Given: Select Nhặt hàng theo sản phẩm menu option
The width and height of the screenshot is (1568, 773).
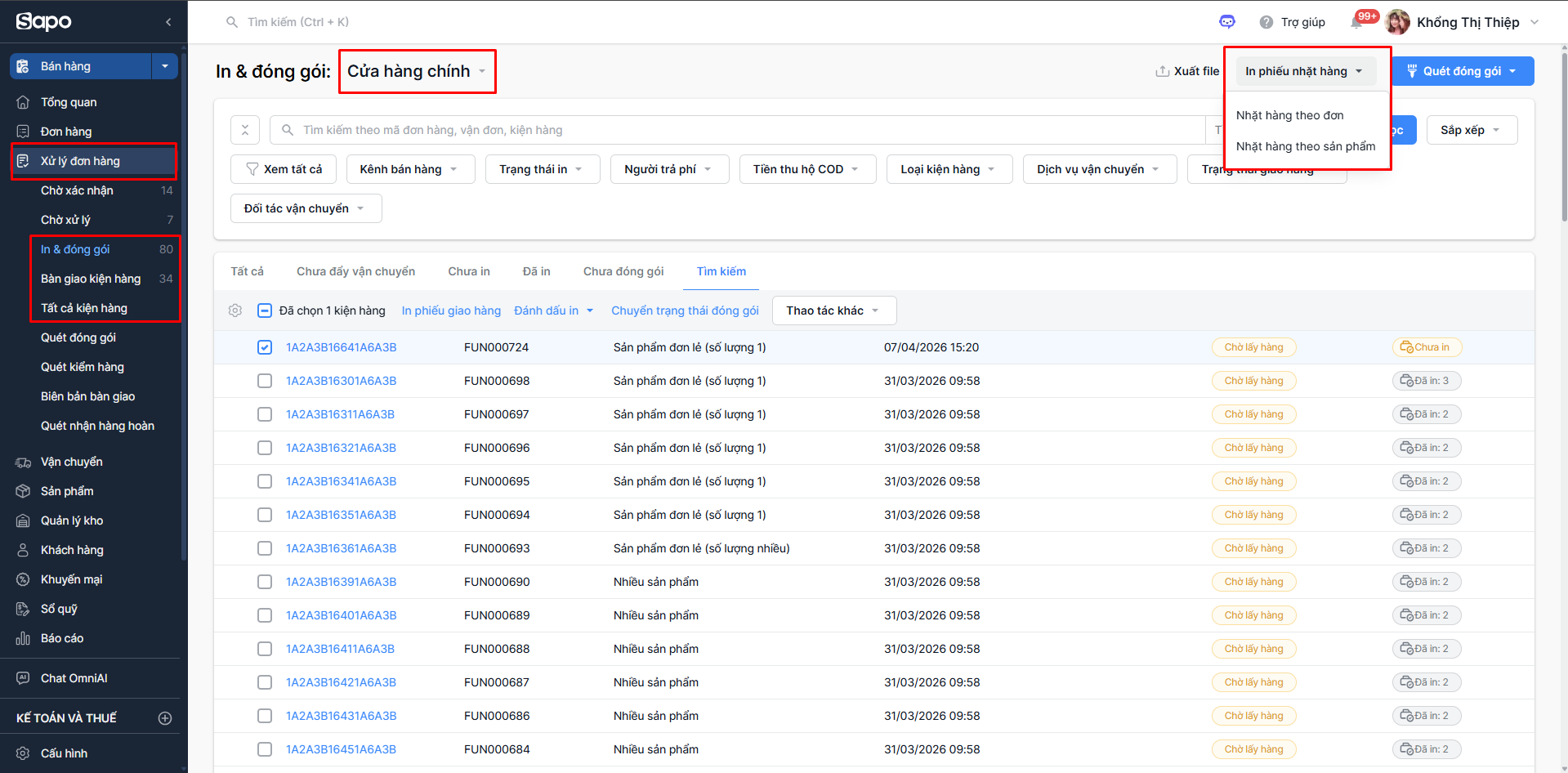Looking at the screenshot, I should tap(1305, 146).
